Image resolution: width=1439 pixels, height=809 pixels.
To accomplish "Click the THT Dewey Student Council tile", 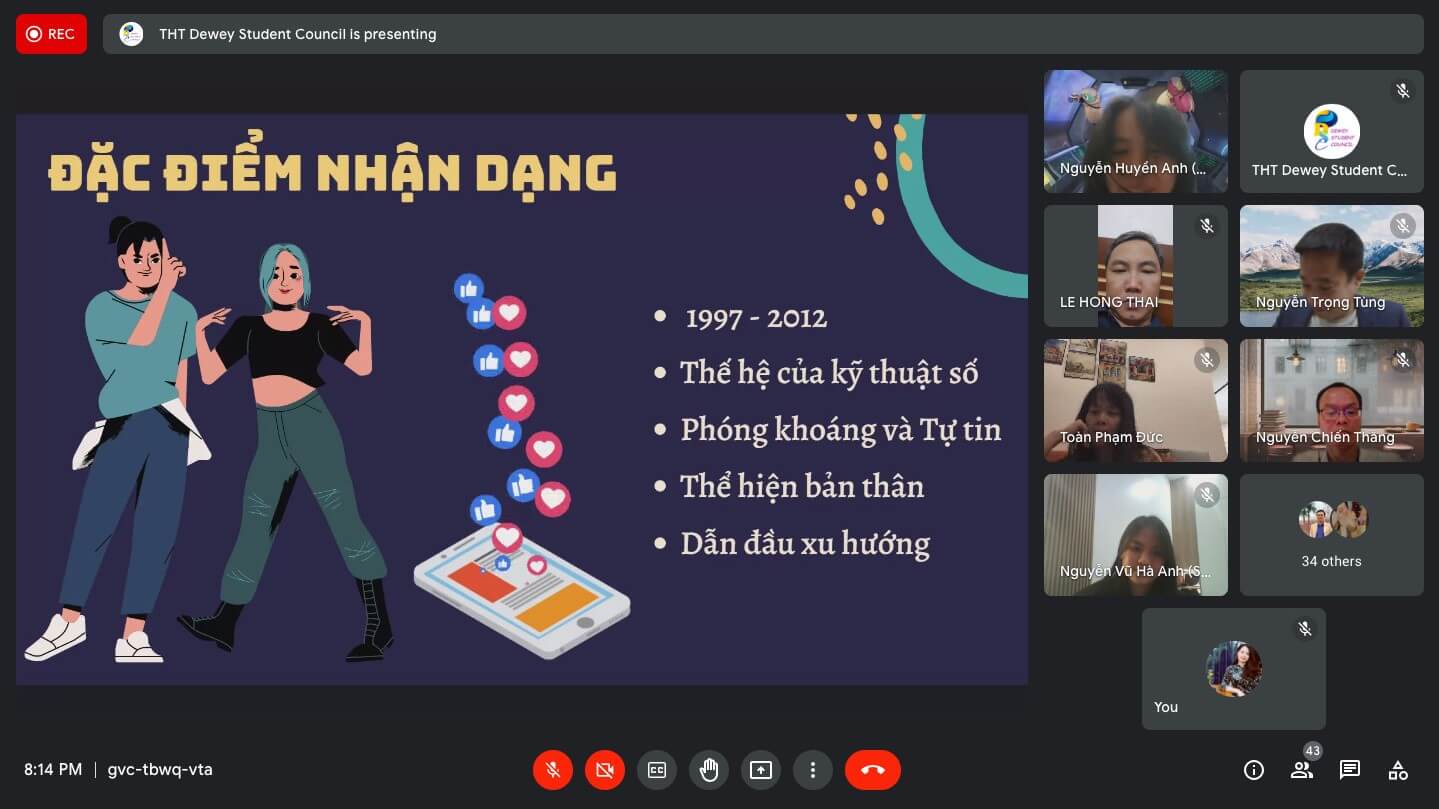I will 1331,131.
